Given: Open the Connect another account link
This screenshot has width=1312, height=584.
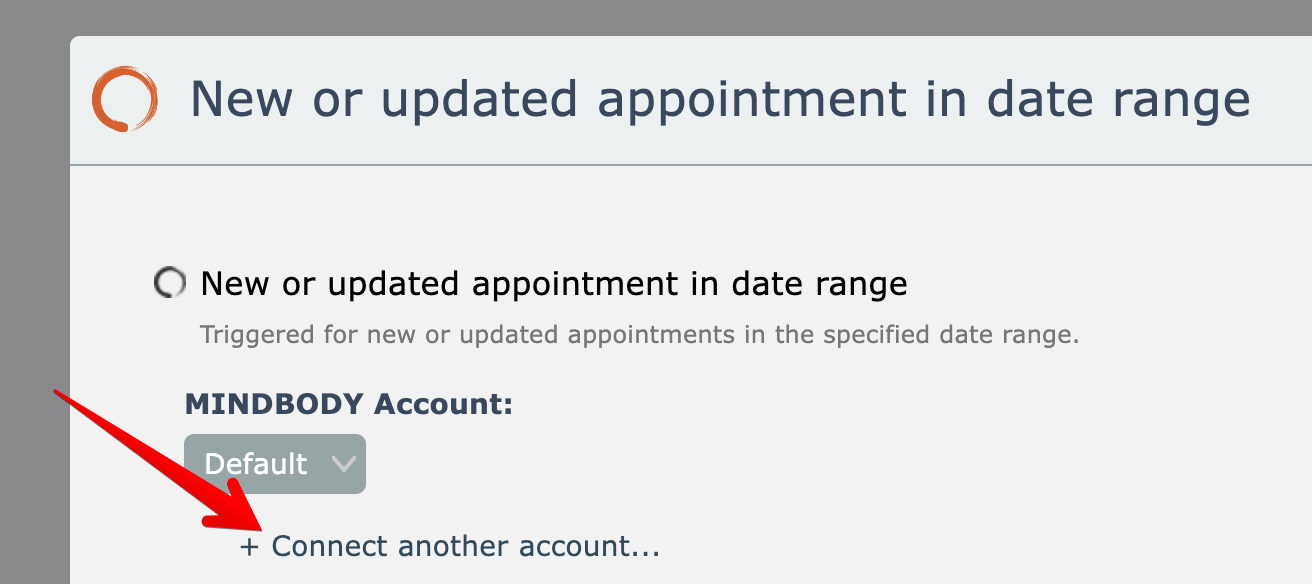Looking at the screenshot, I should 451,547.
